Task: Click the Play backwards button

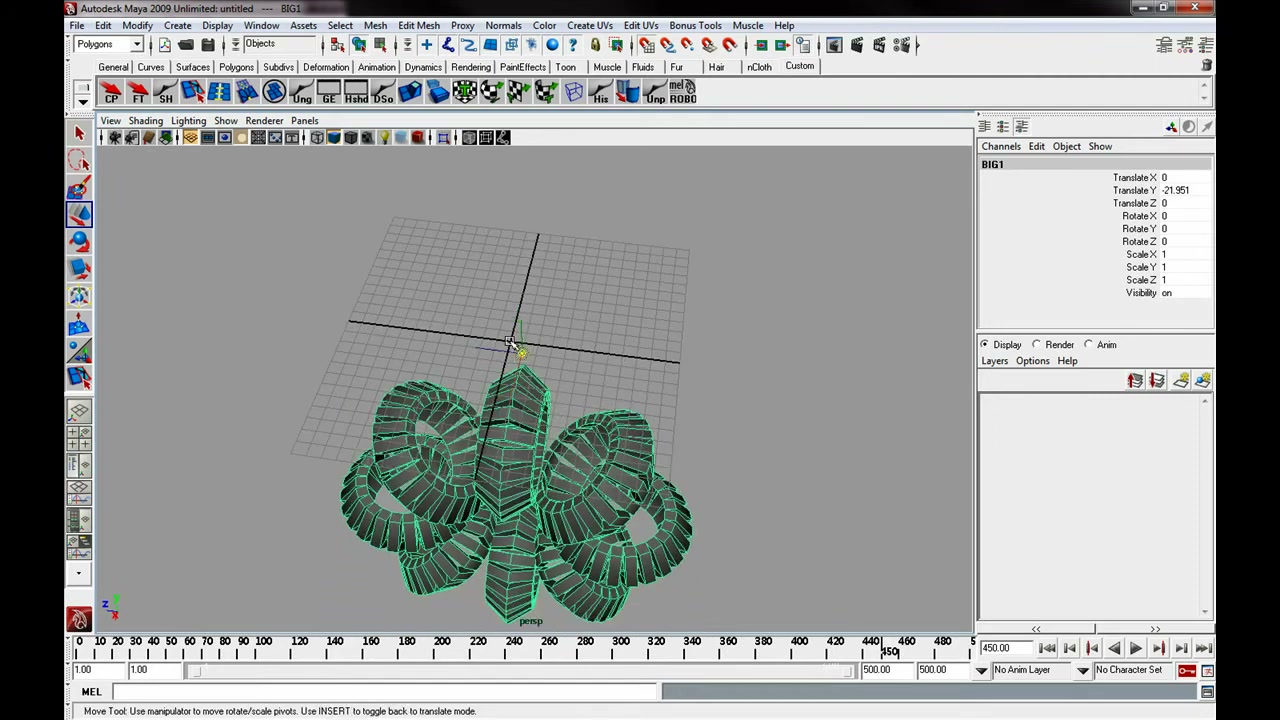Action: click(1114, 649)
